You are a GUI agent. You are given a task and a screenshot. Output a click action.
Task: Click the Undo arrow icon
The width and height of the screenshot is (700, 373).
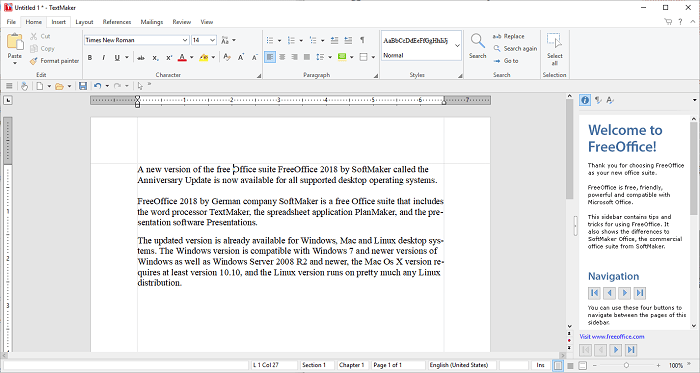point(97,86)
